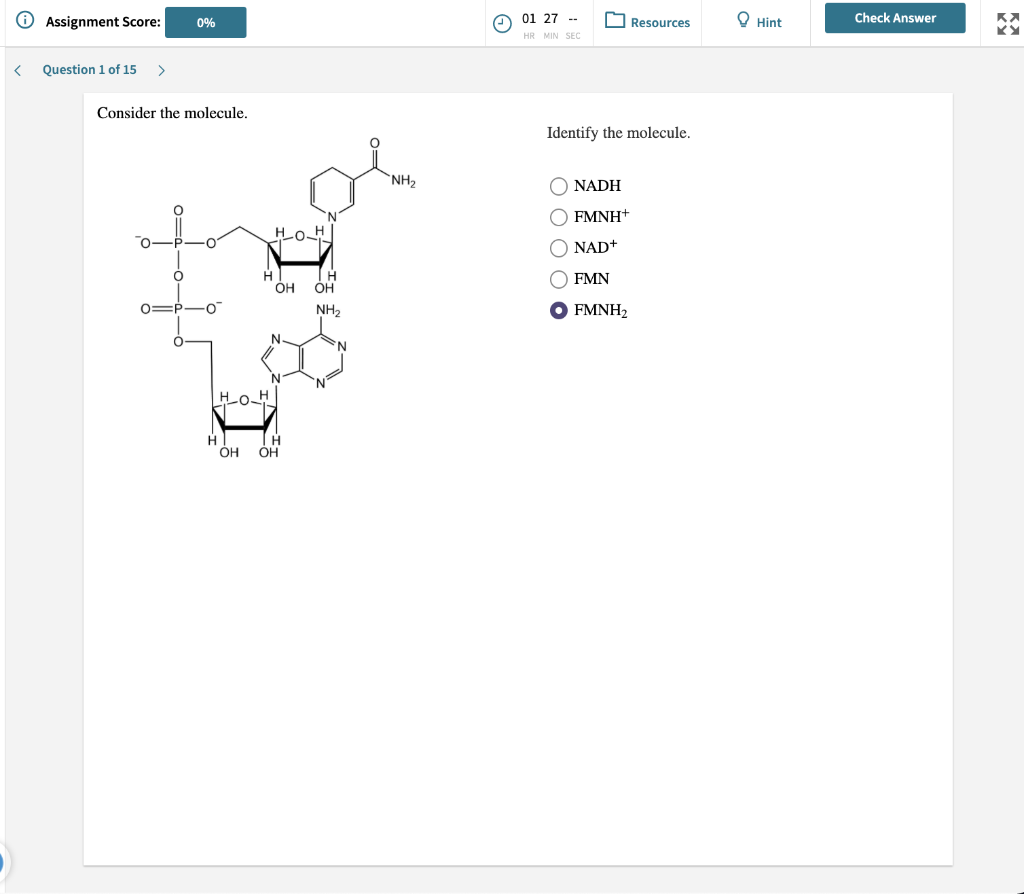Image resolution: width=1024 pixels, height=894 pixels.
Task: Select the NADH answer option
Action: [558, 186]
